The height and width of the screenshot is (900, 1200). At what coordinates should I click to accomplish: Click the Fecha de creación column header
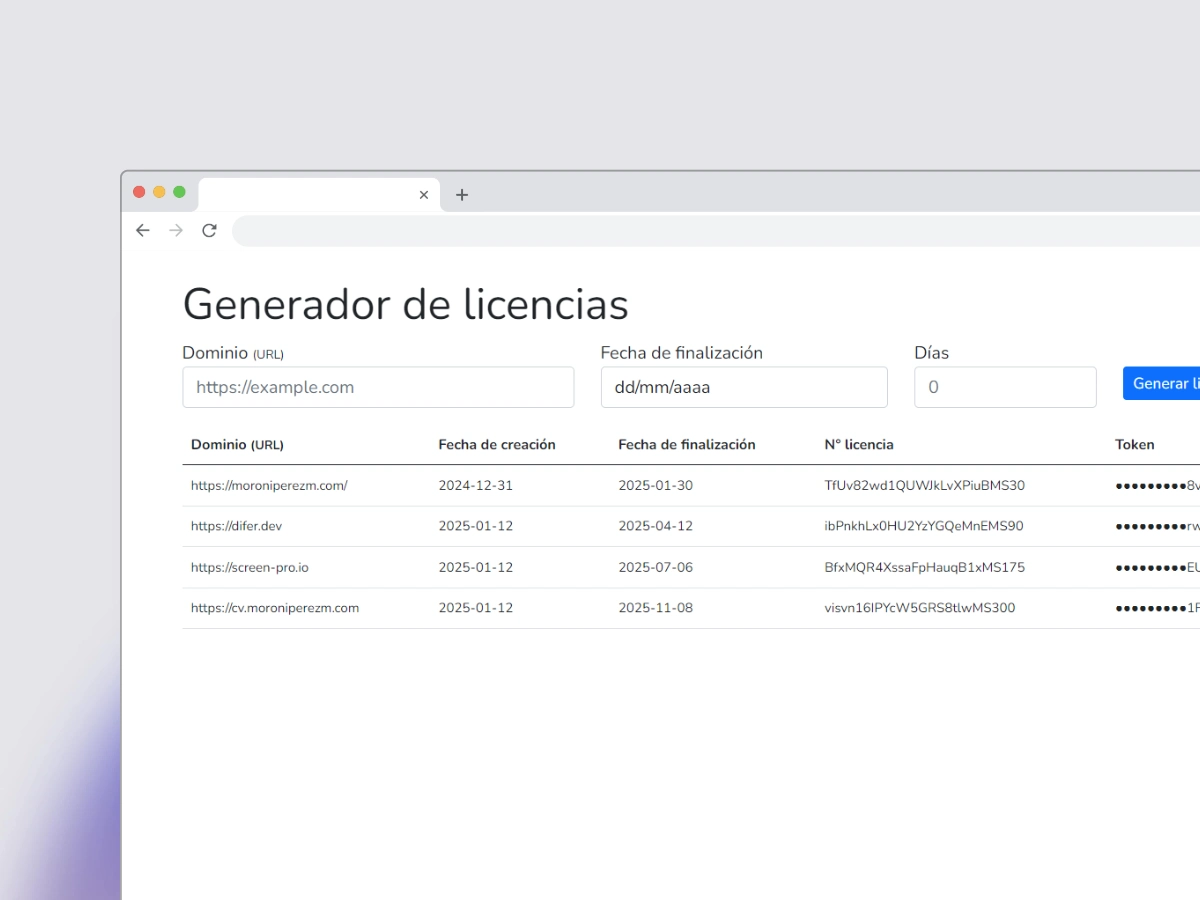point(497,444)
